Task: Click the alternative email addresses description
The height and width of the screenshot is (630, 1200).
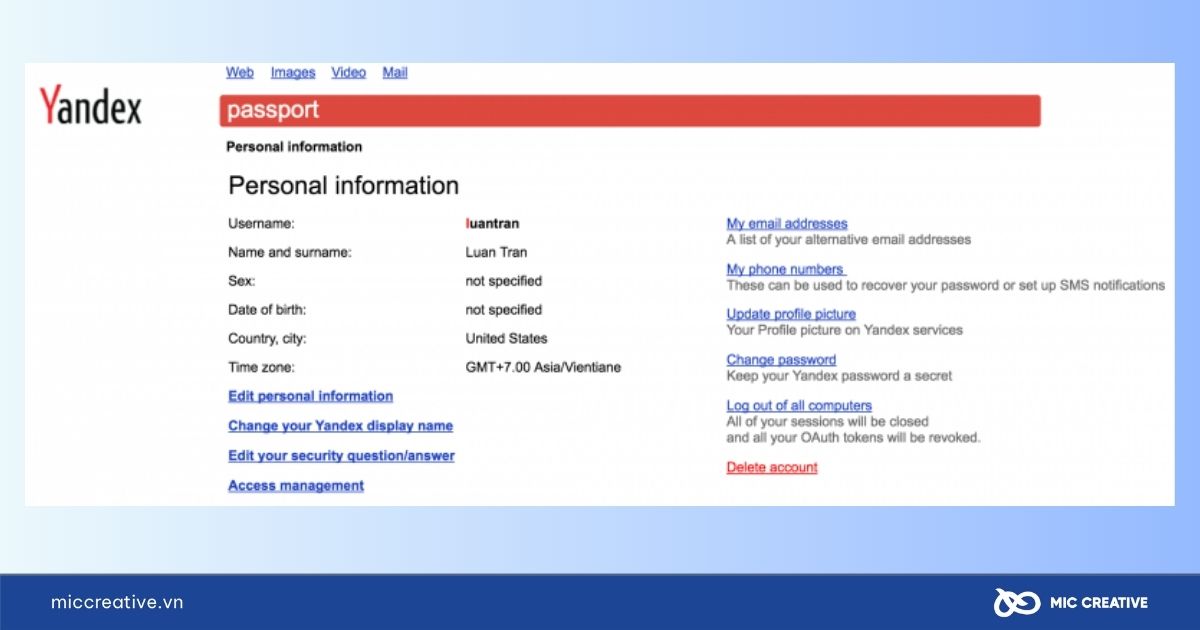Action: tap(848, 240)
